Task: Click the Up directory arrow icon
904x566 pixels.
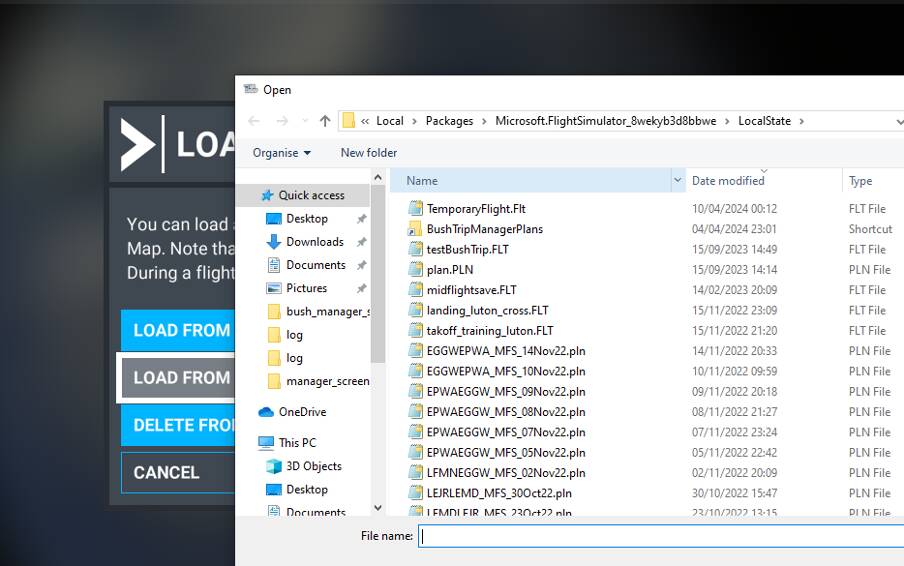Action: point(325,121)
